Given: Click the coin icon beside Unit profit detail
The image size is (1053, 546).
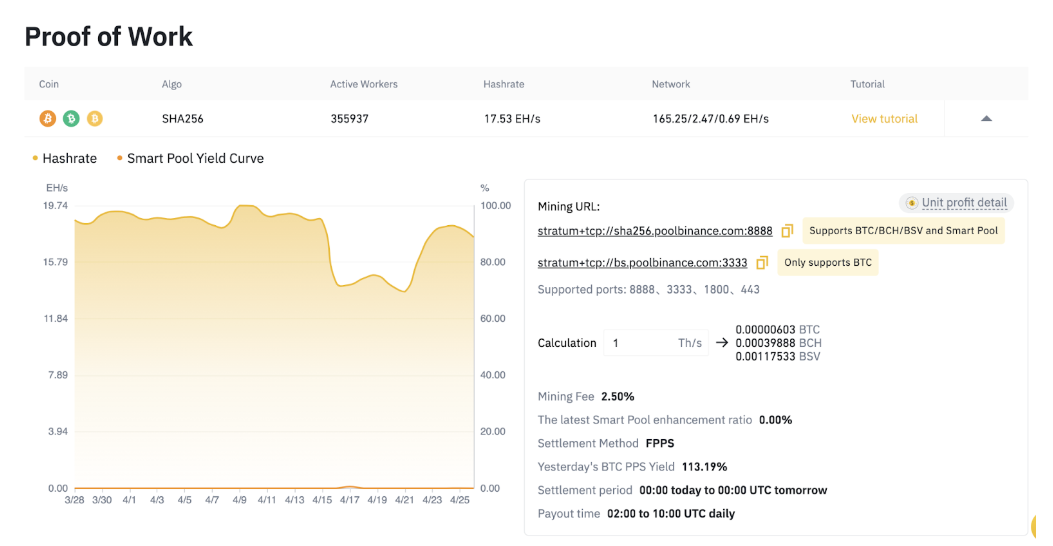Looking at the screenshot, I should tap(911, 203).
